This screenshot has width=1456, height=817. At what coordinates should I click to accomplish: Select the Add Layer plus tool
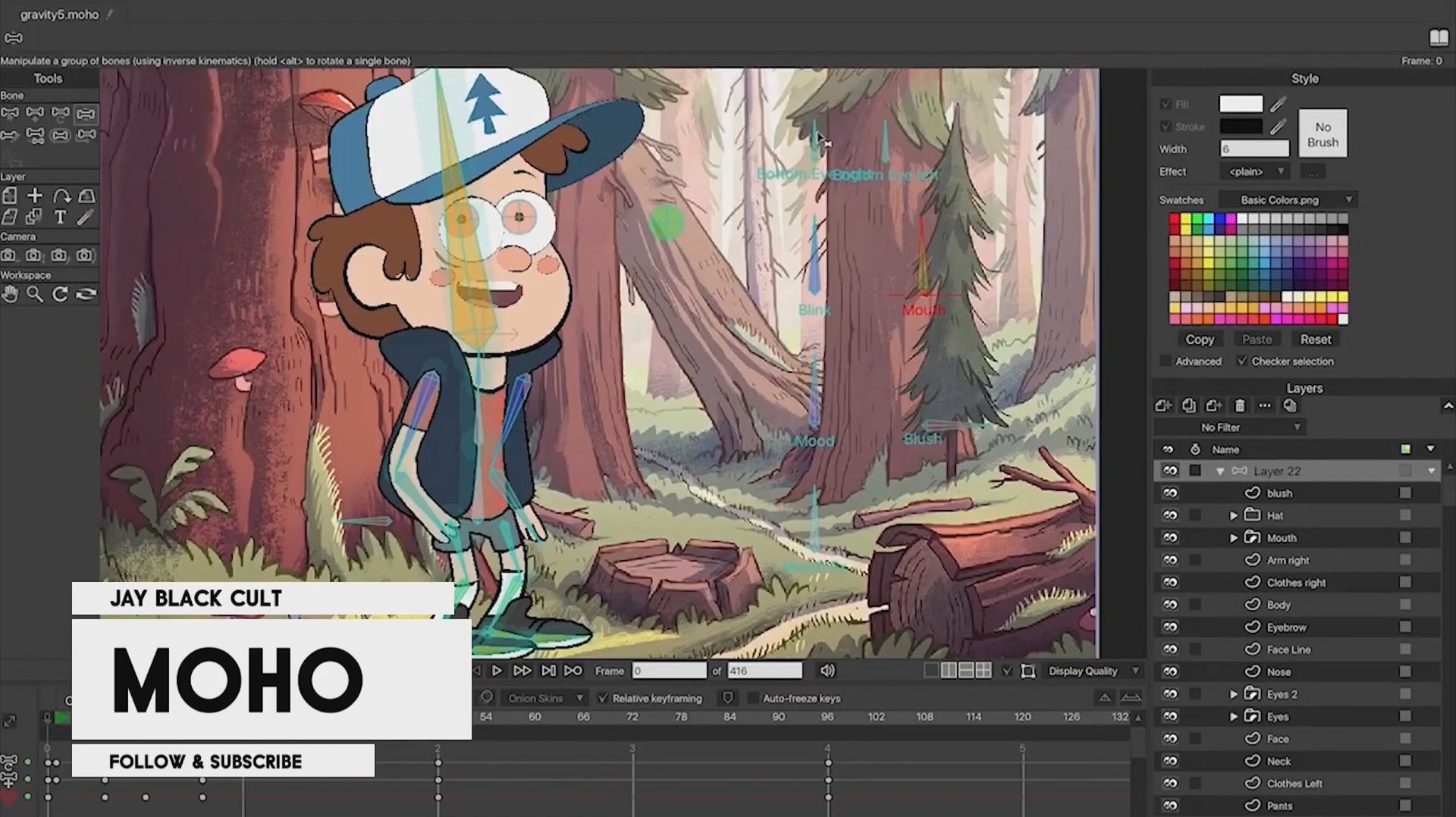(35, 196)
